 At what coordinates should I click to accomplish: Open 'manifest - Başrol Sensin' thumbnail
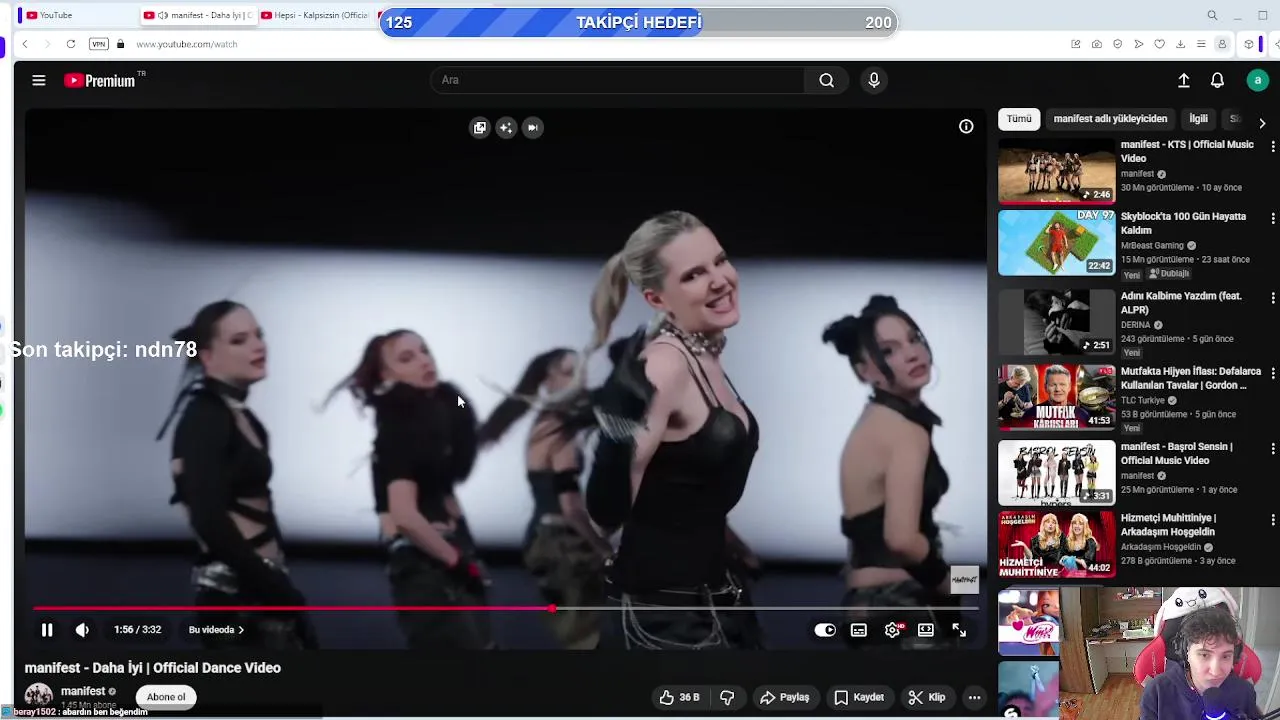tap(1056, 473)
